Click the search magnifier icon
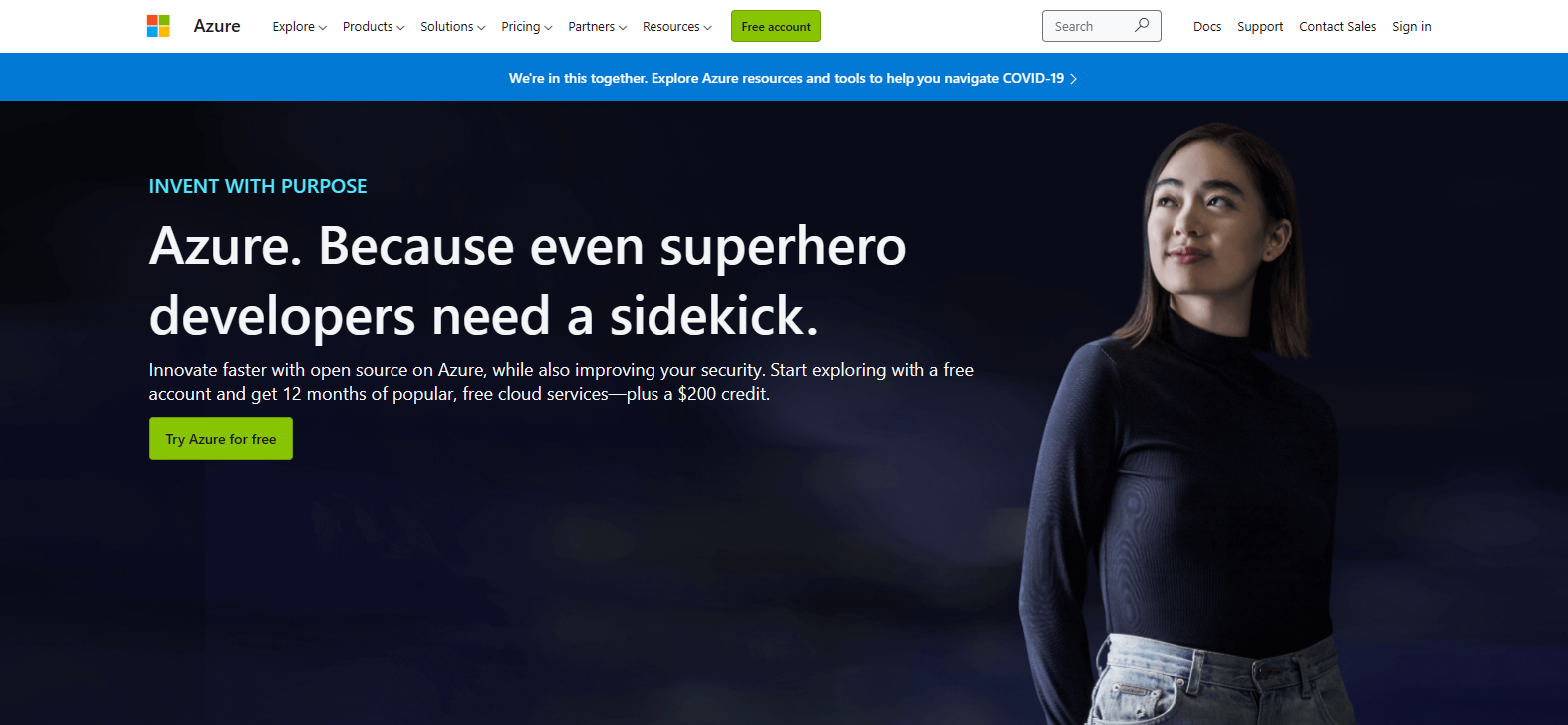 pyautogui.click(x=1142, y=25)
